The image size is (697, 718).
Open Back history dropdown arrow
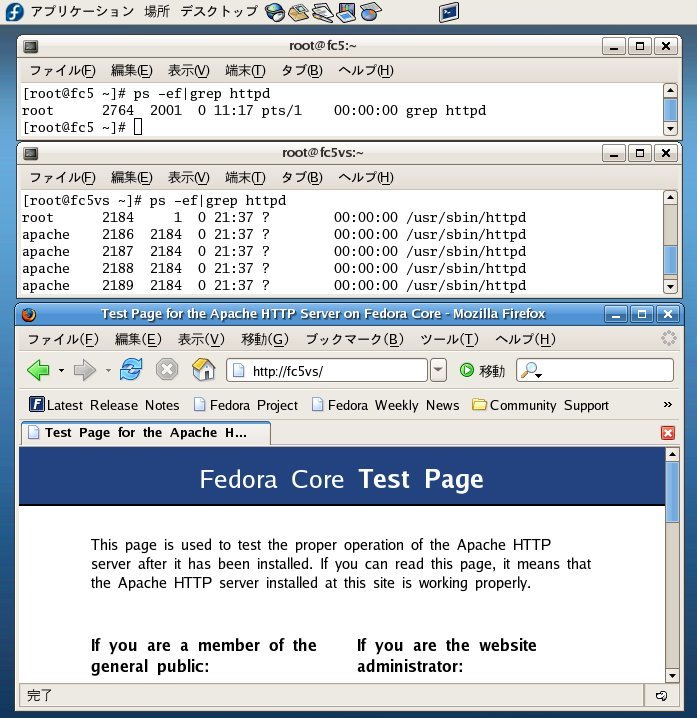point(61,370)
